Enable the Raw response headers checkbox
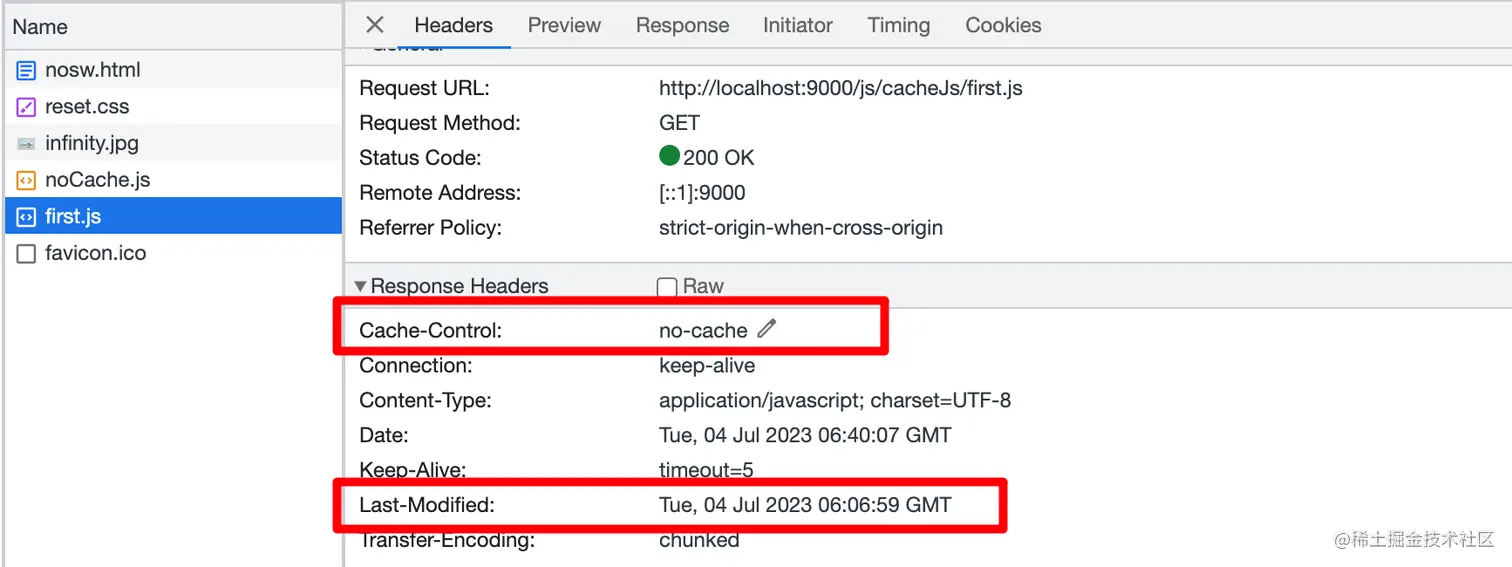The image size is (1512, 567). [667, 287]
